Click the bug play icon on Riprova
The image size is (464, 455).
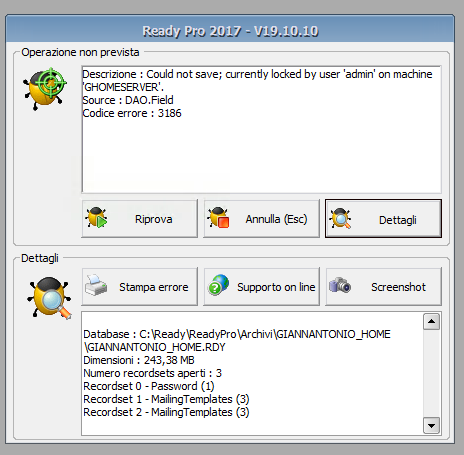tap(96, 218)
